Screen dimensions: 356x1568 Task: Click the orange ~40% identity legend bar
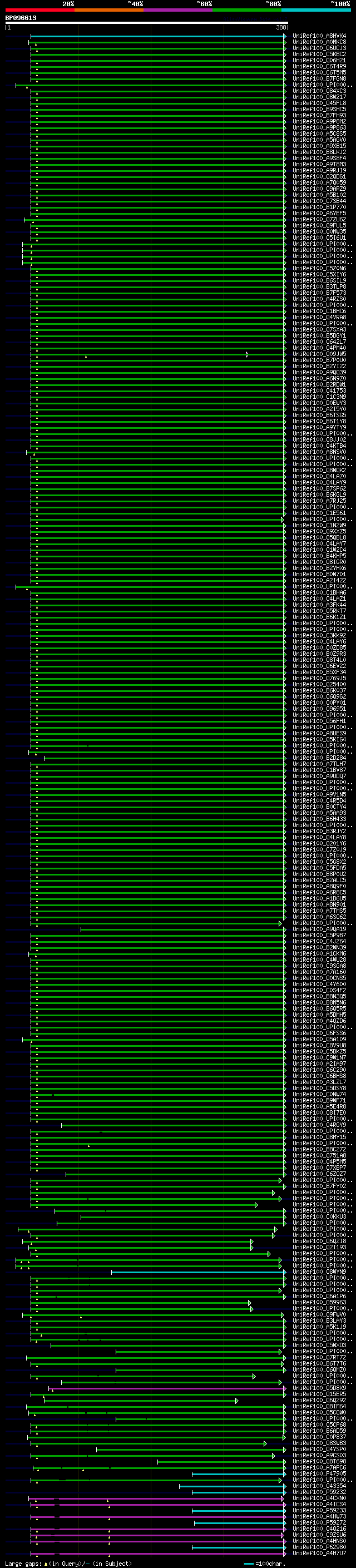click(109, 10)
